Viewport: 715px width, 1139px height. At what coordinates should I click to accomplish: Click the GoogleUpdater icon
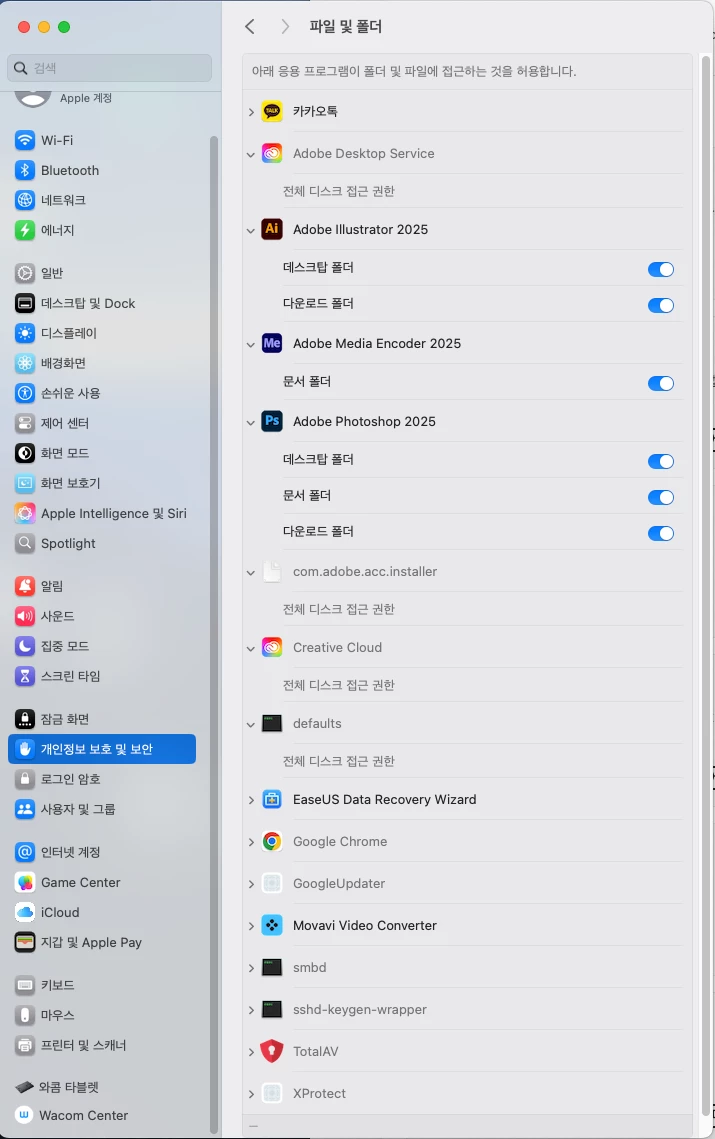click(272, 883)
